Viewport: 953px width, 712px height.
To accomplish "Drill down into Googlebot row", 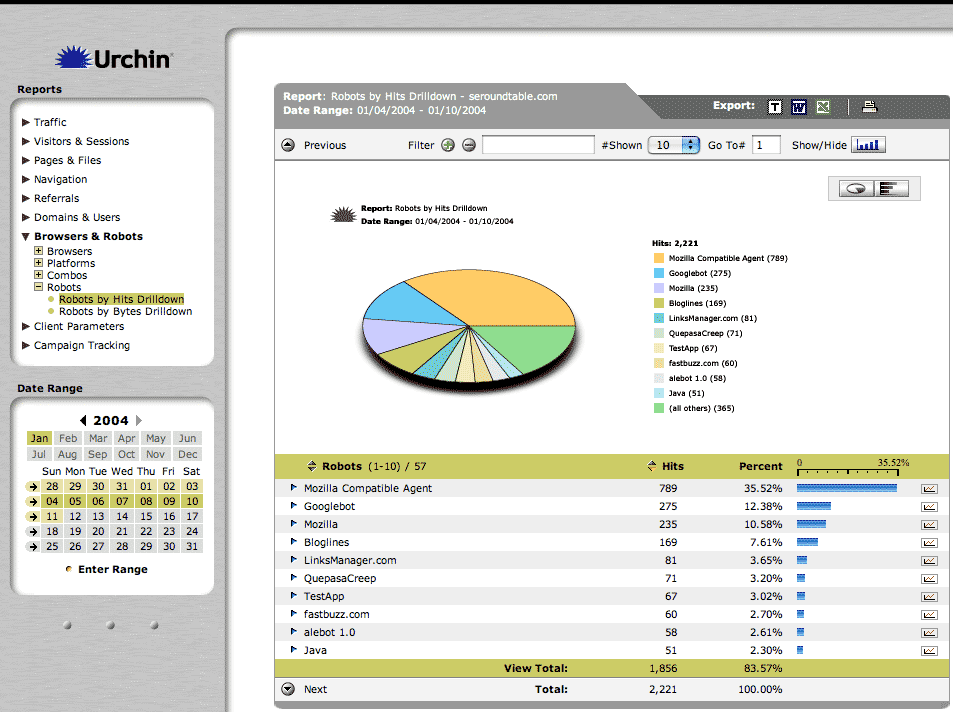I will click(294, 505).
